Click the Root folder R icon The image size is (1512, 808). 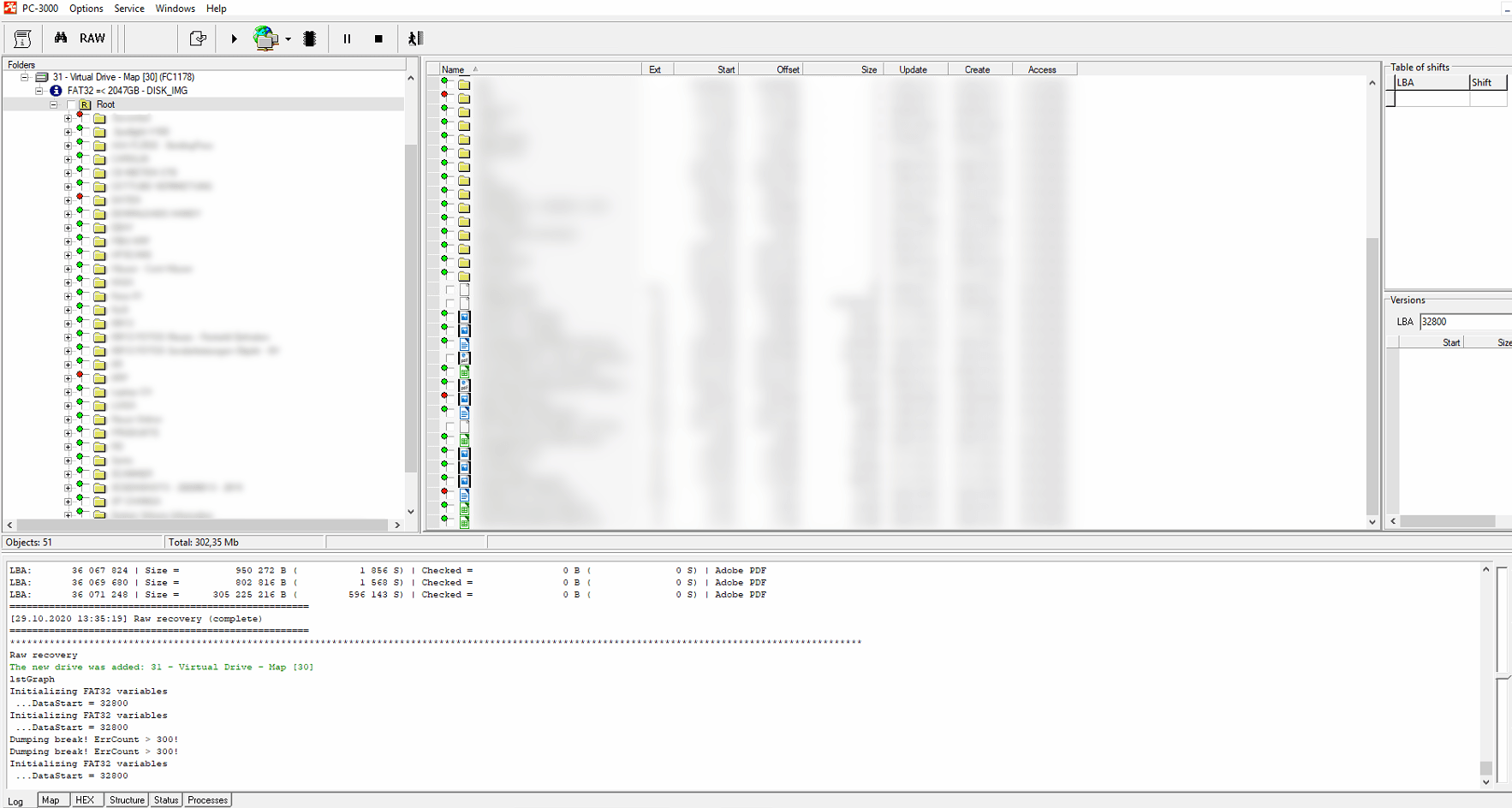coord(86,104)
